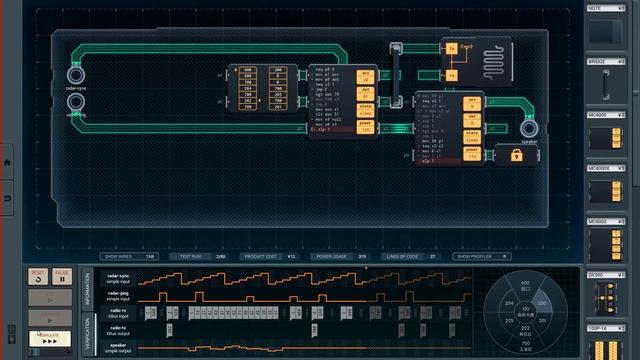Image resolution: width=640 pixels, height=360 pixels.
Task: Pause the simulation
Action: 62,276
